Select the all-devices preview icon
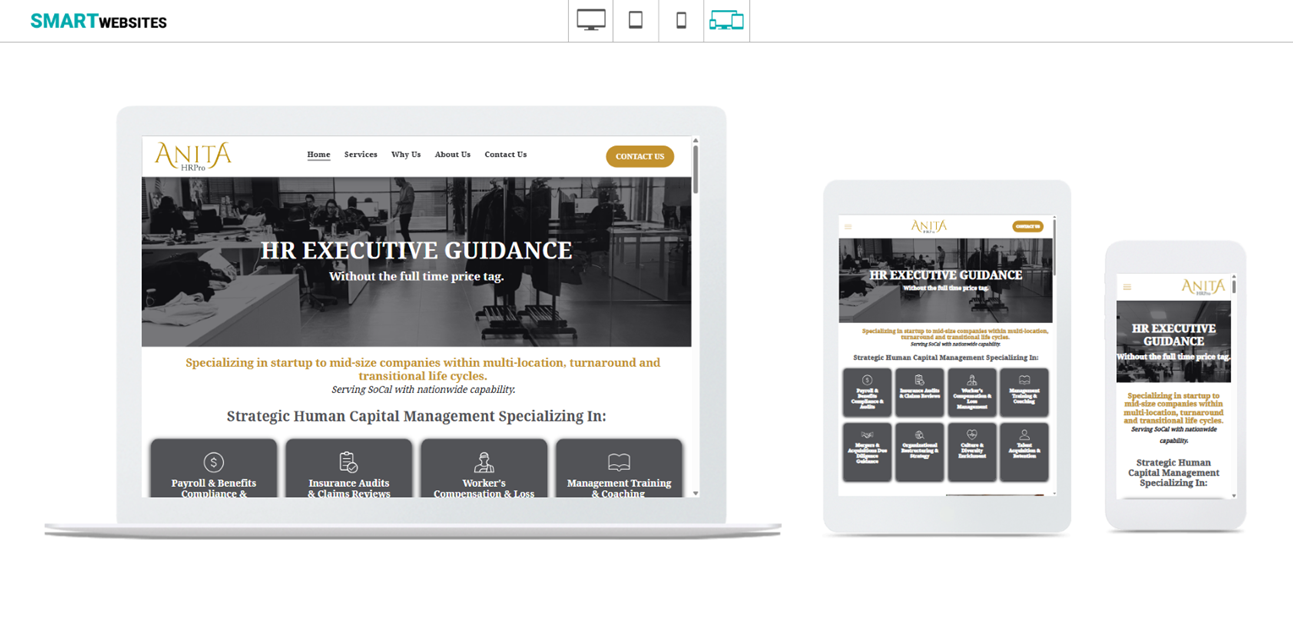 pos(726,20)
